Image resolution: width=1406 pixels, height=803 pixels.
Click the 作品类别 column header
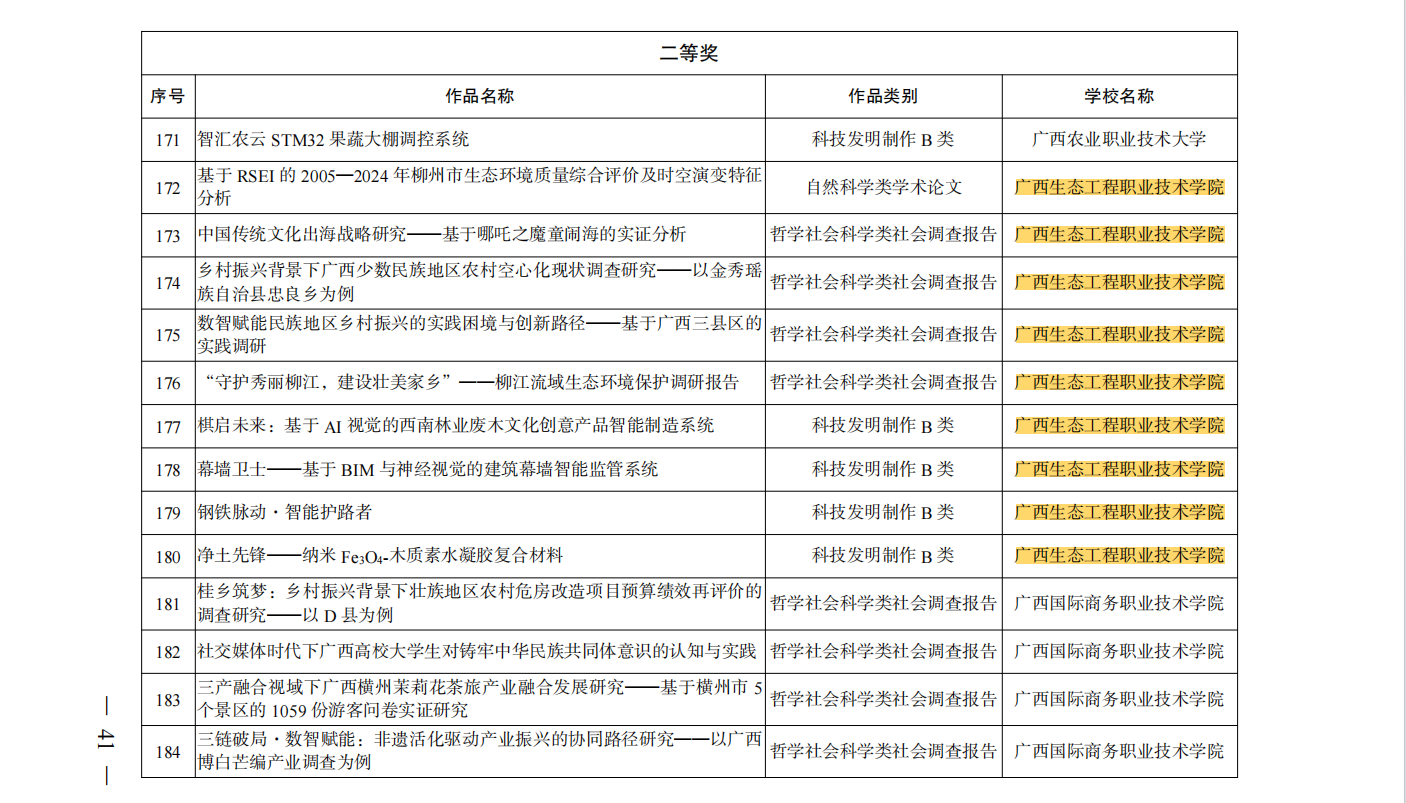pos(883,97)
